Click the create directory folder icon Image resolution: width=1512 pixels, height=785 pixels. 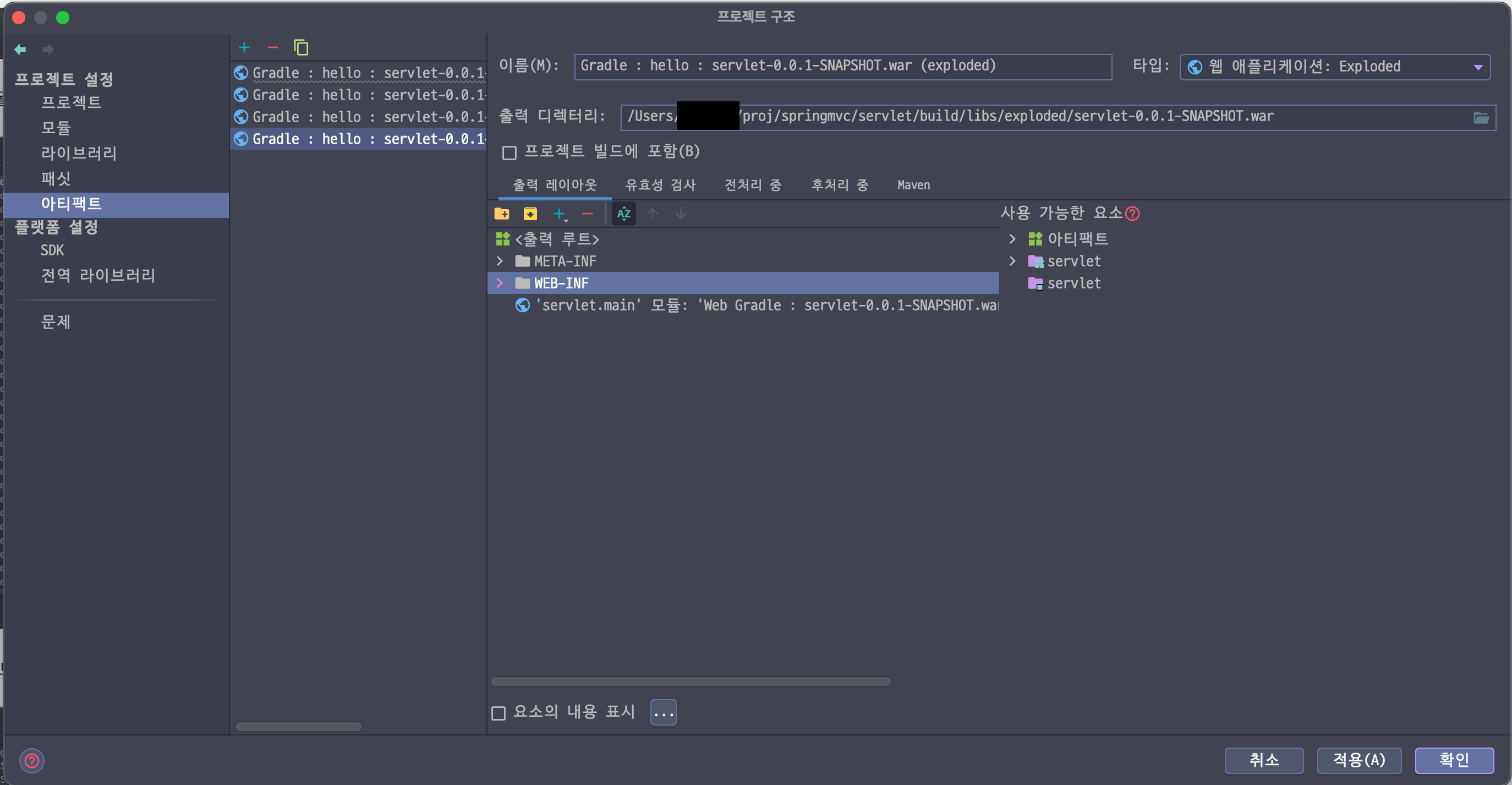coord(502,214)
